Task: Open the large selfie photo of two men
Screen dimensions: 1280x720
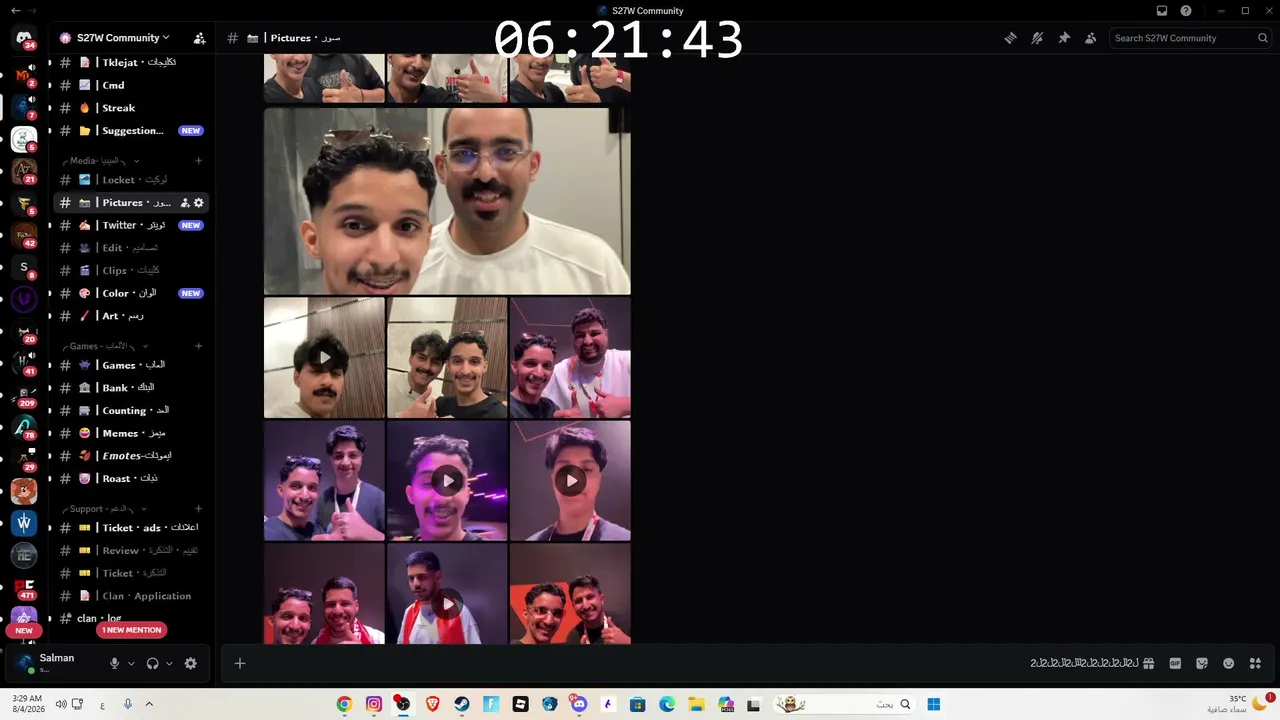Action: click(x=447, y=201)
